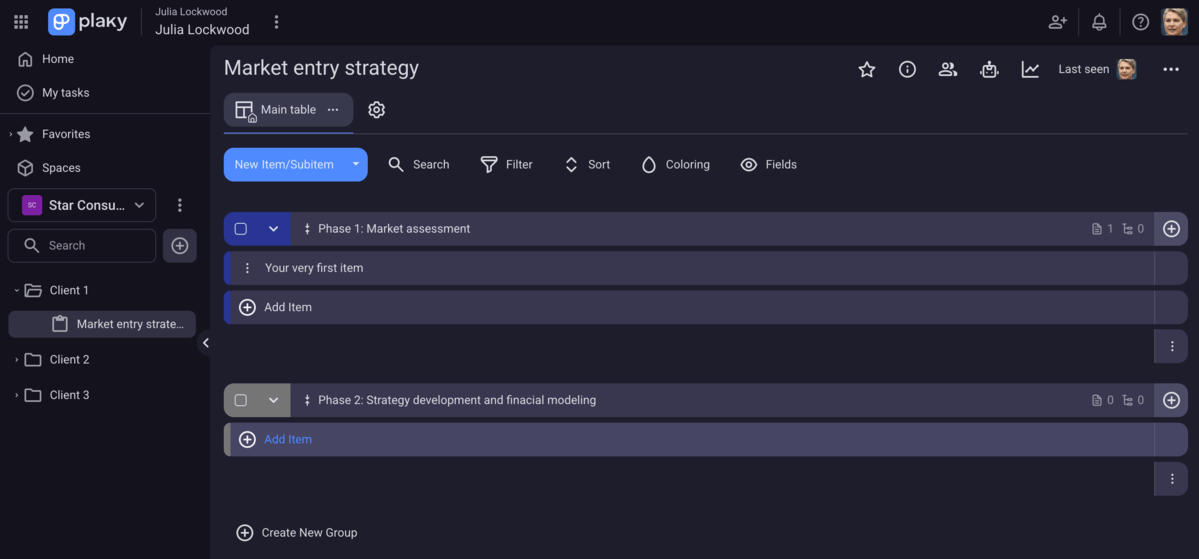
Task: Open the activity chart icon
Action: (x=1030, y=69)
